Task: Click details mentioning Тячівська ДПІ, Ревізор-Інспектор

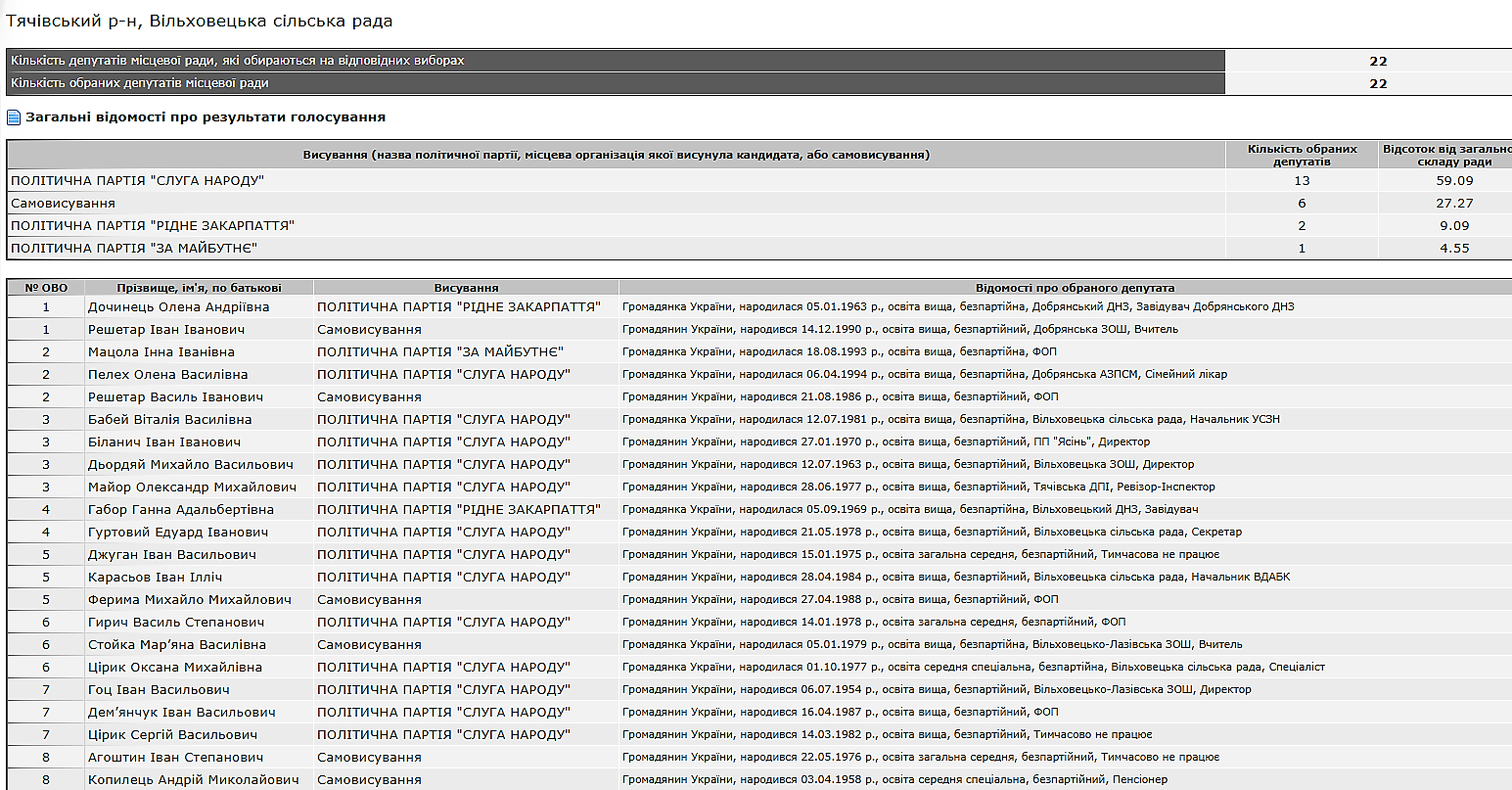Action: tap(919, 487)
